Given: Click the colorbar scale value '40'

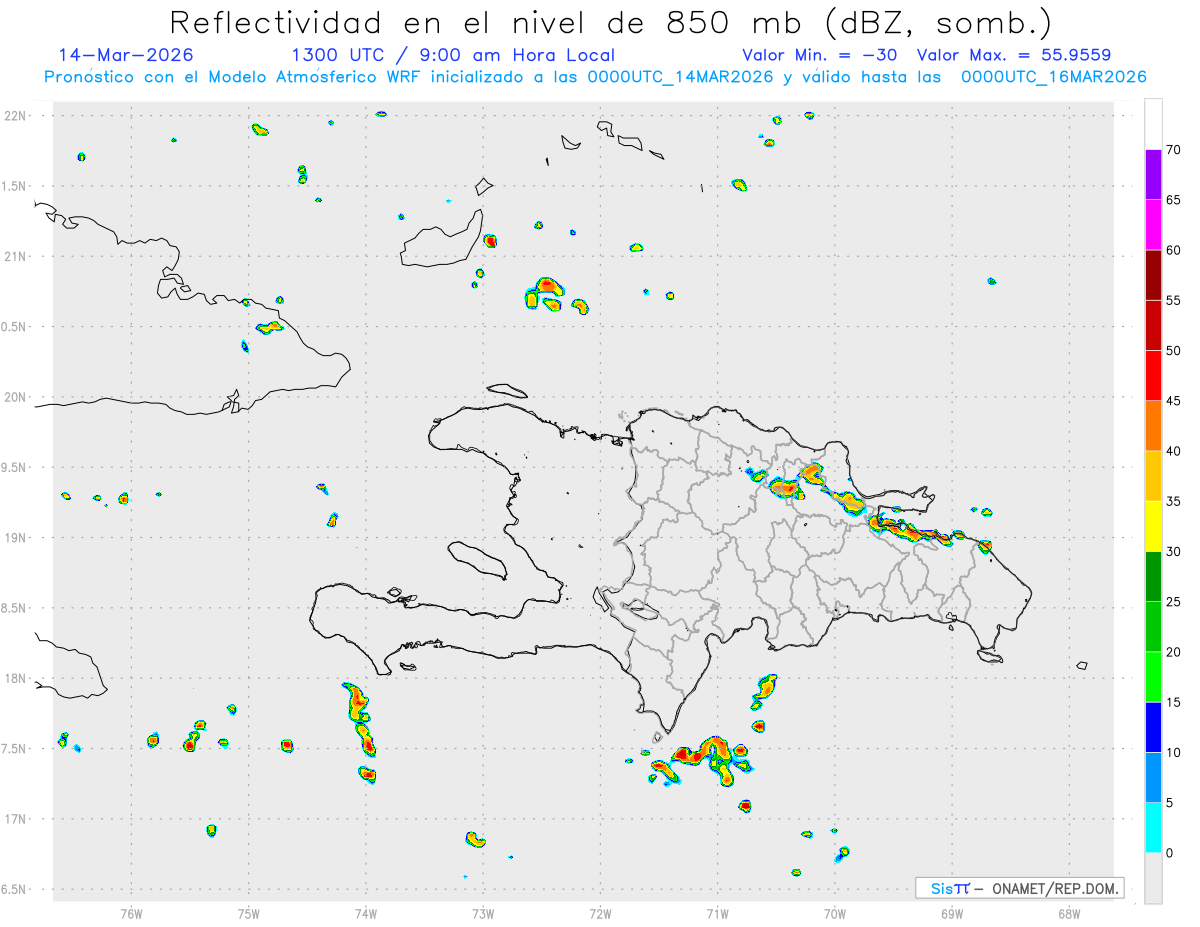Looking at the screenshot, I should click(1174, 451).
